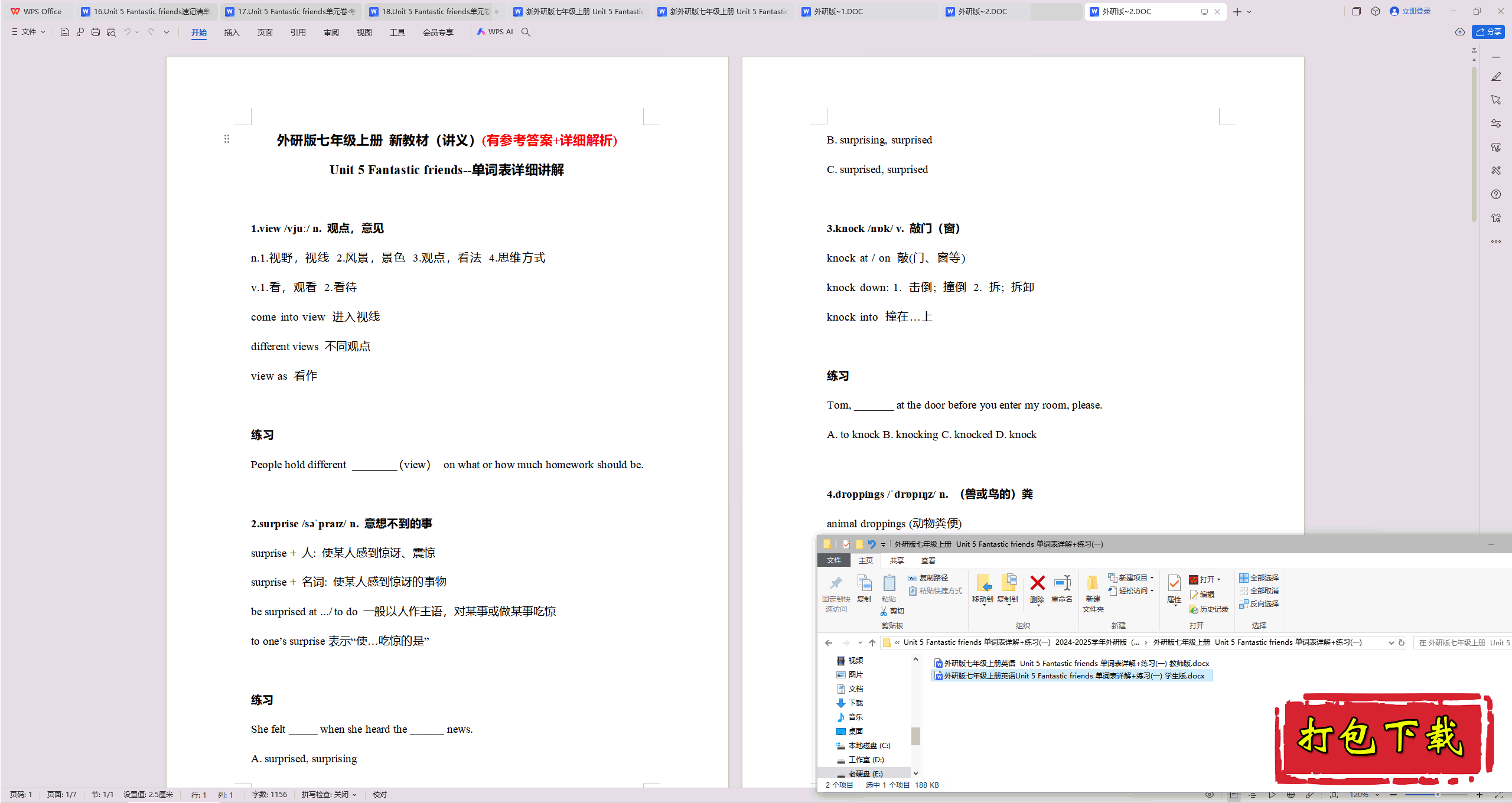Click 全部取消 in Explorer Select group
The image size is (1512, 803).
(1259, 591)
